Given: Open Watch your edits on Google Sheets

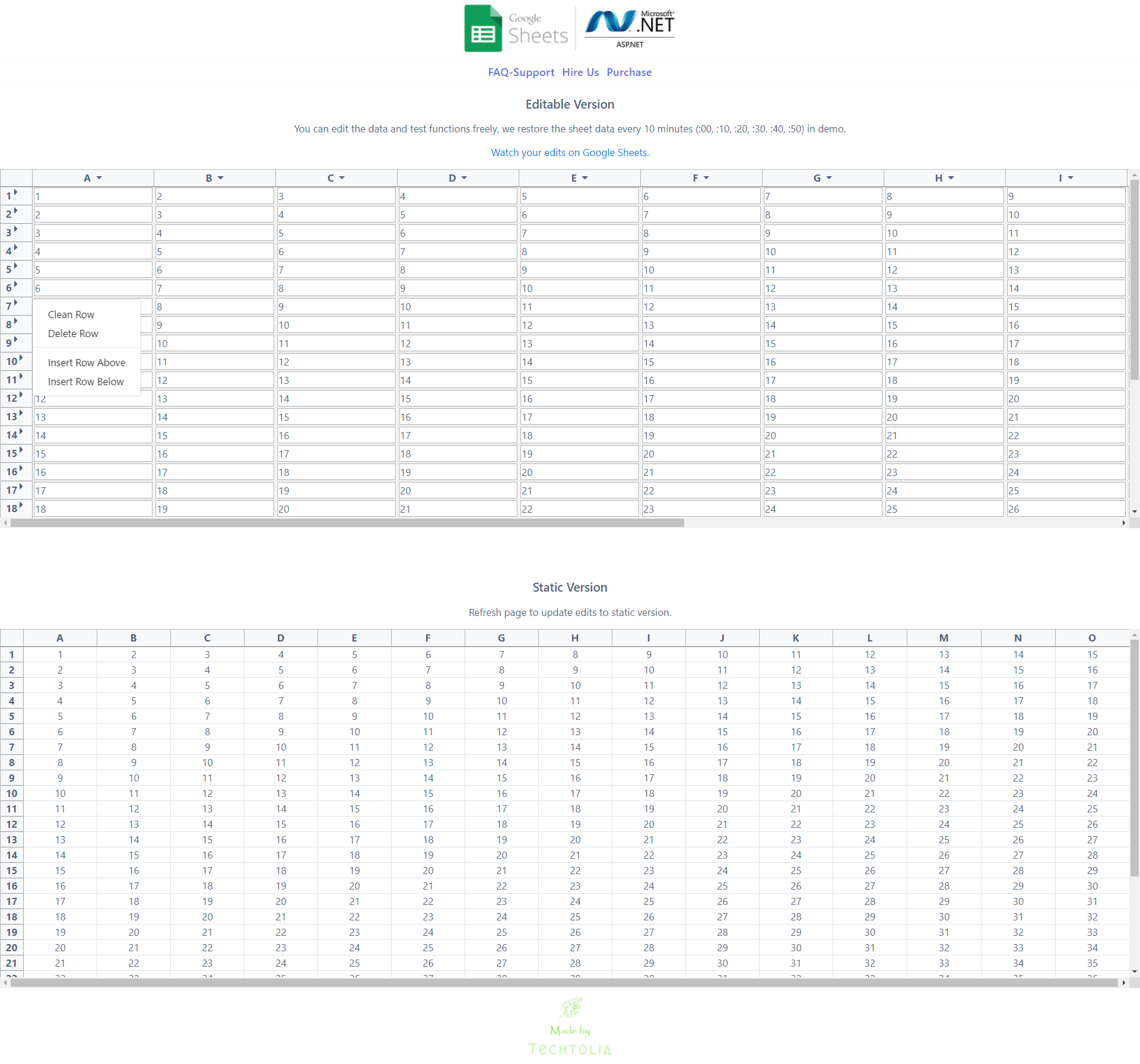Looking at the screenshot, I should point(569,153).
